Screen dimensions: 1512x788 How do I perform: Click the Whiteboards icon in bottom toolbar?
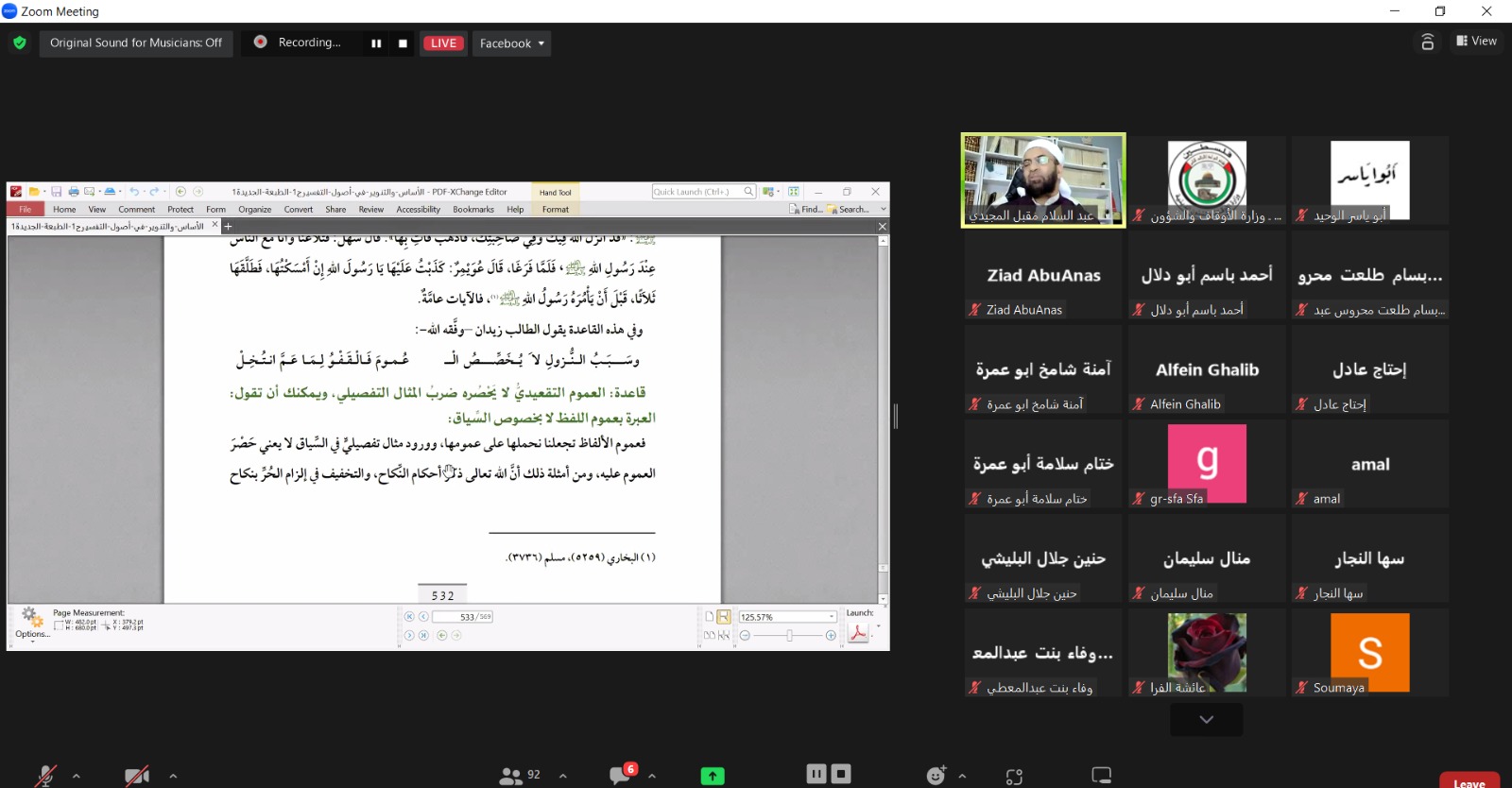pyautogui.click(x=1101, y=776)
